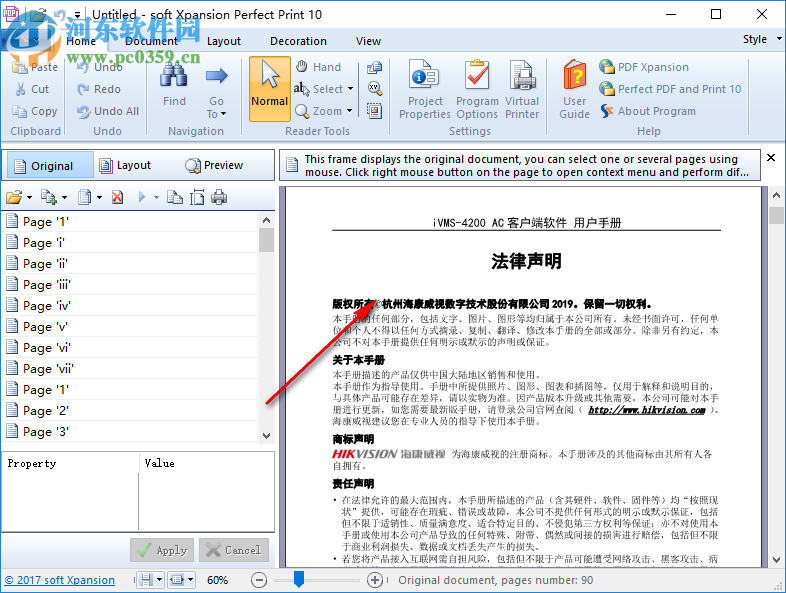Click the printer icon in page toolbar
786x593 pixels.
(219, 197)
